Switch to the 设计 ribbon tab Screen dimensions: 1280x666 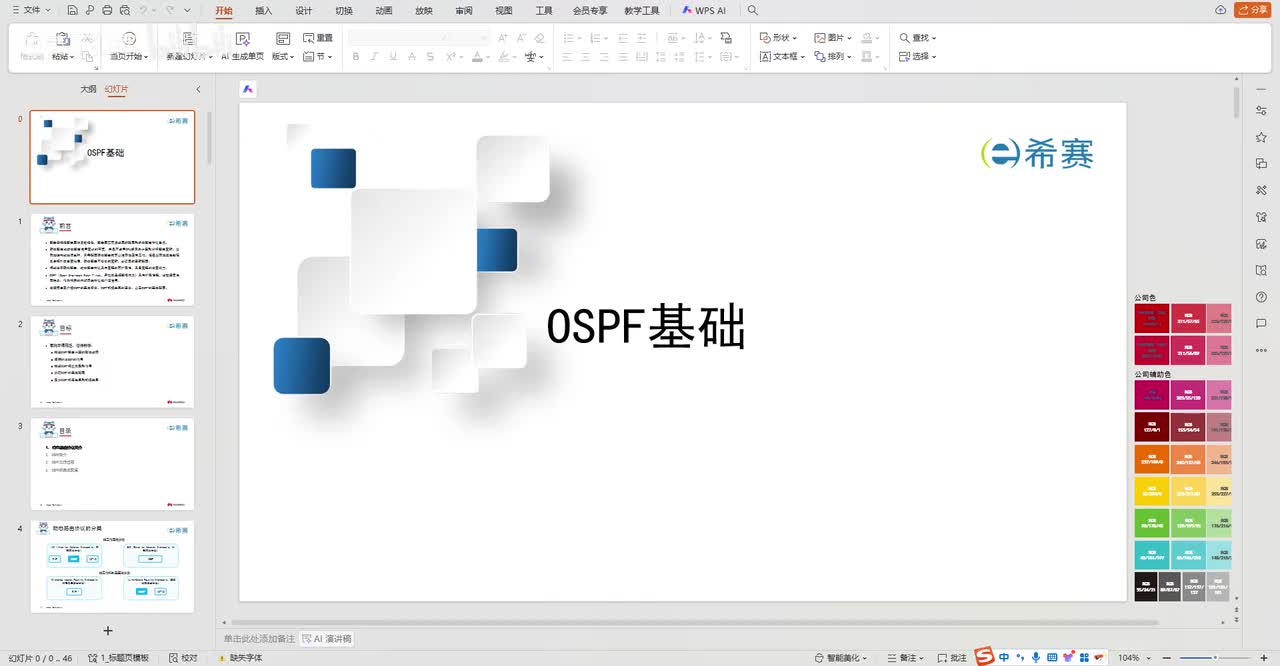[303, 10]
